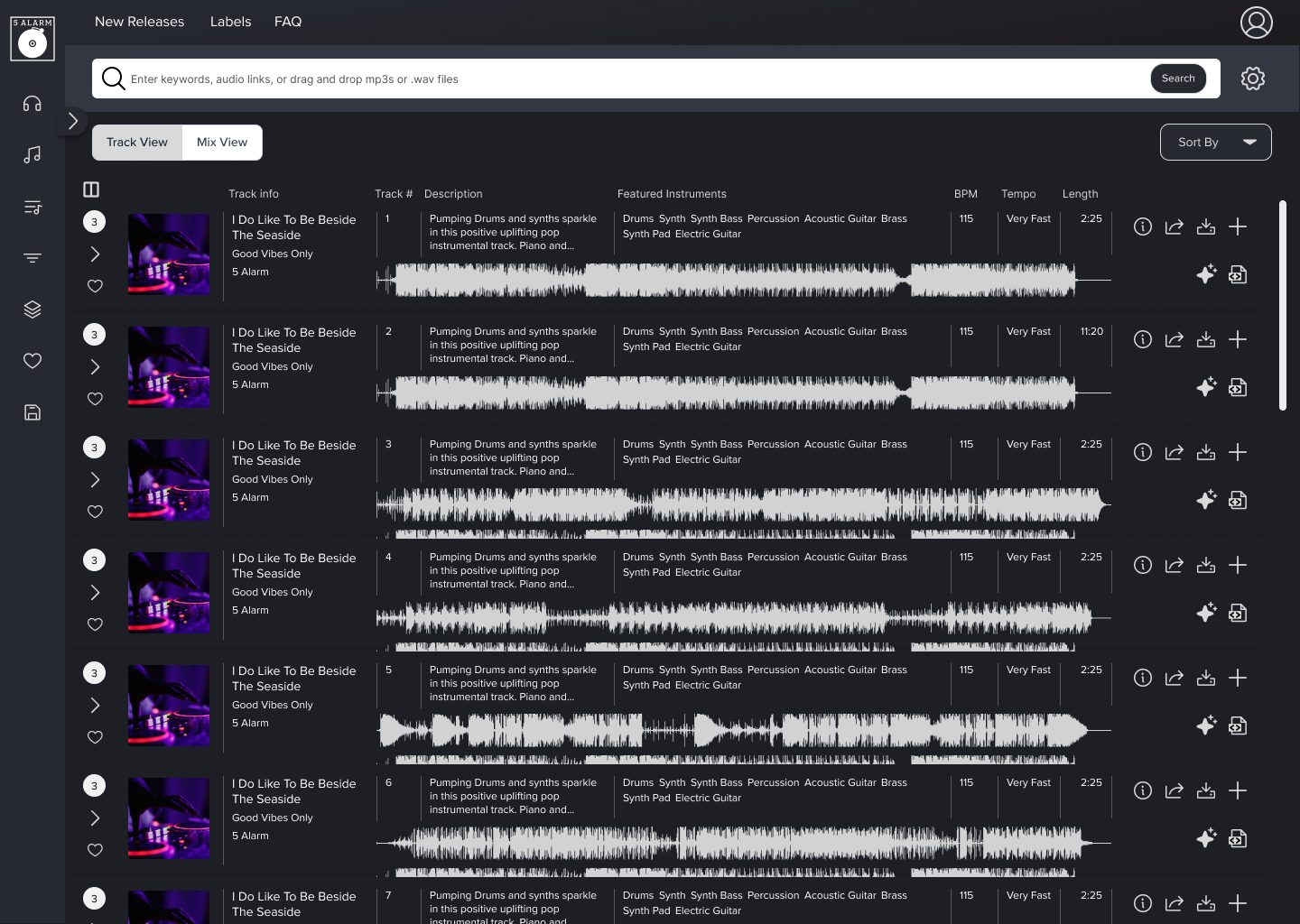The height and width of the screenshot is (924, 1300).
Task: Click version count badge on track 1
Action: coord(95,222)
